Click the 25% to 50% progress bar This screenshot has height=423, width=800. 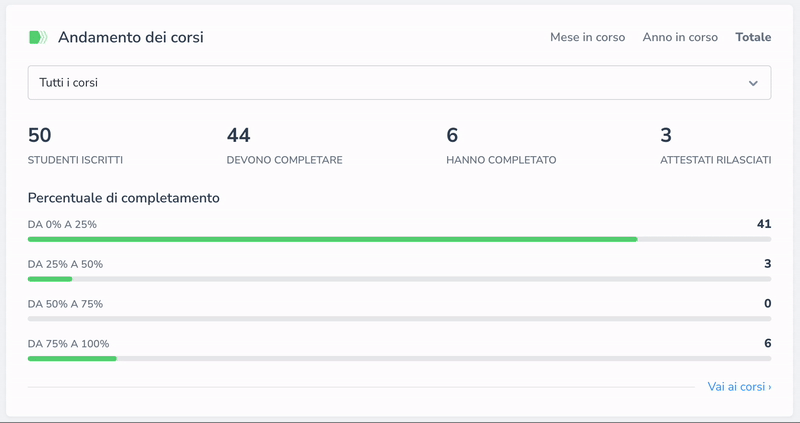point(398,279)
